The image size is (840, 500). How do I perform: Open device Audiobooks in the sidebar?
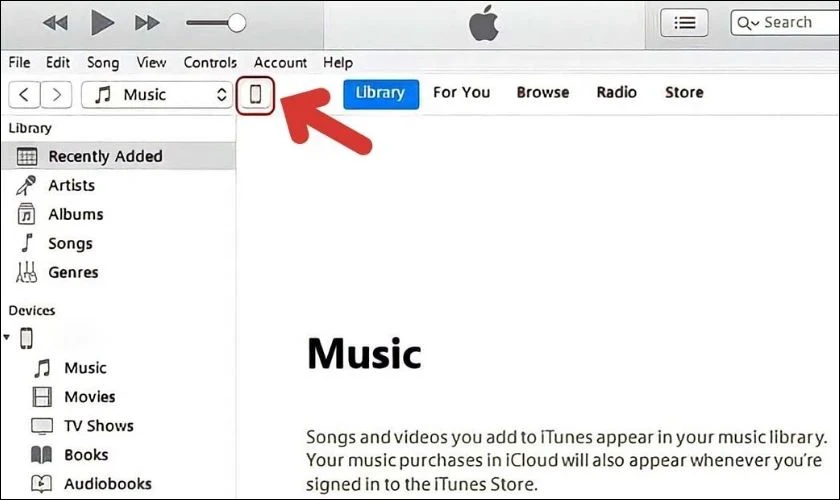pyautogui.click(x=108, y=484)
